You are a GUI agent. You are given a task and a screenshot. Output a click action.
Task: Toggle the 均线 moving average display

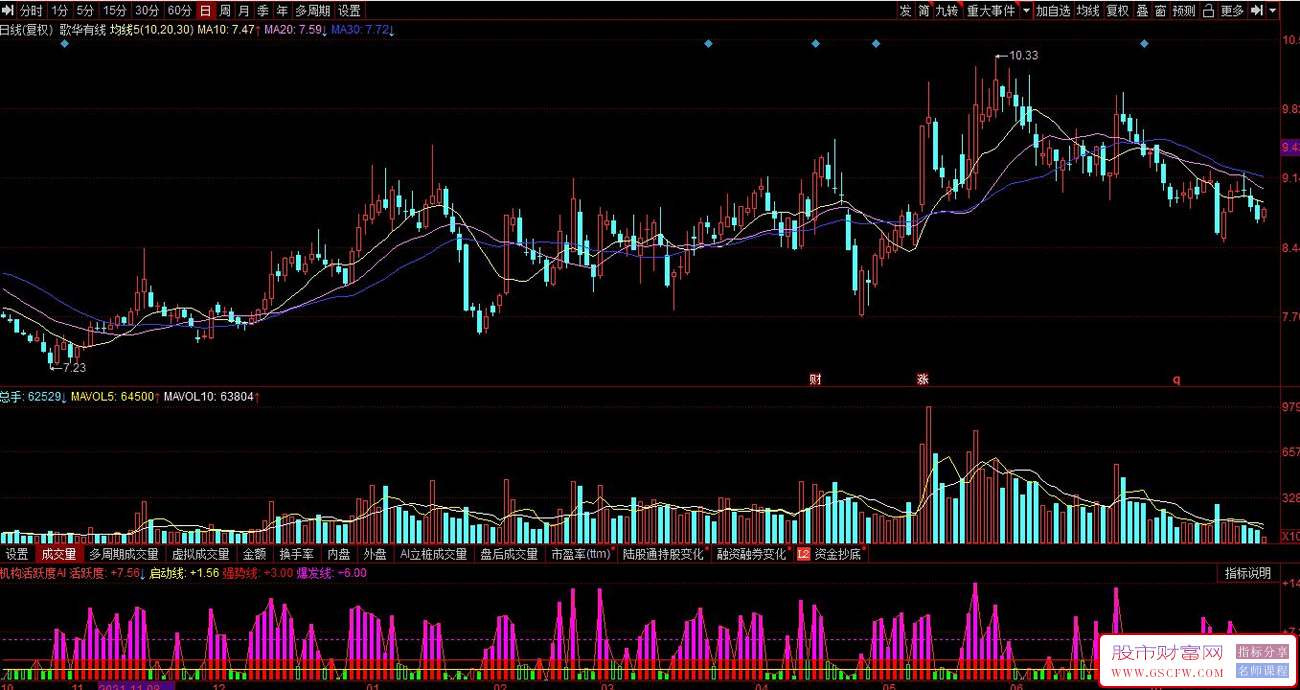[x=1088, y=11]
